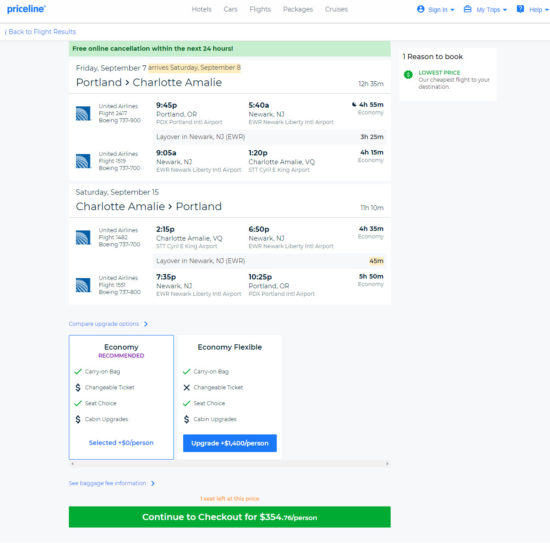Click chevron next to Compare upgrade options
This screenshot has width=550, height=543.
point(146,324)
